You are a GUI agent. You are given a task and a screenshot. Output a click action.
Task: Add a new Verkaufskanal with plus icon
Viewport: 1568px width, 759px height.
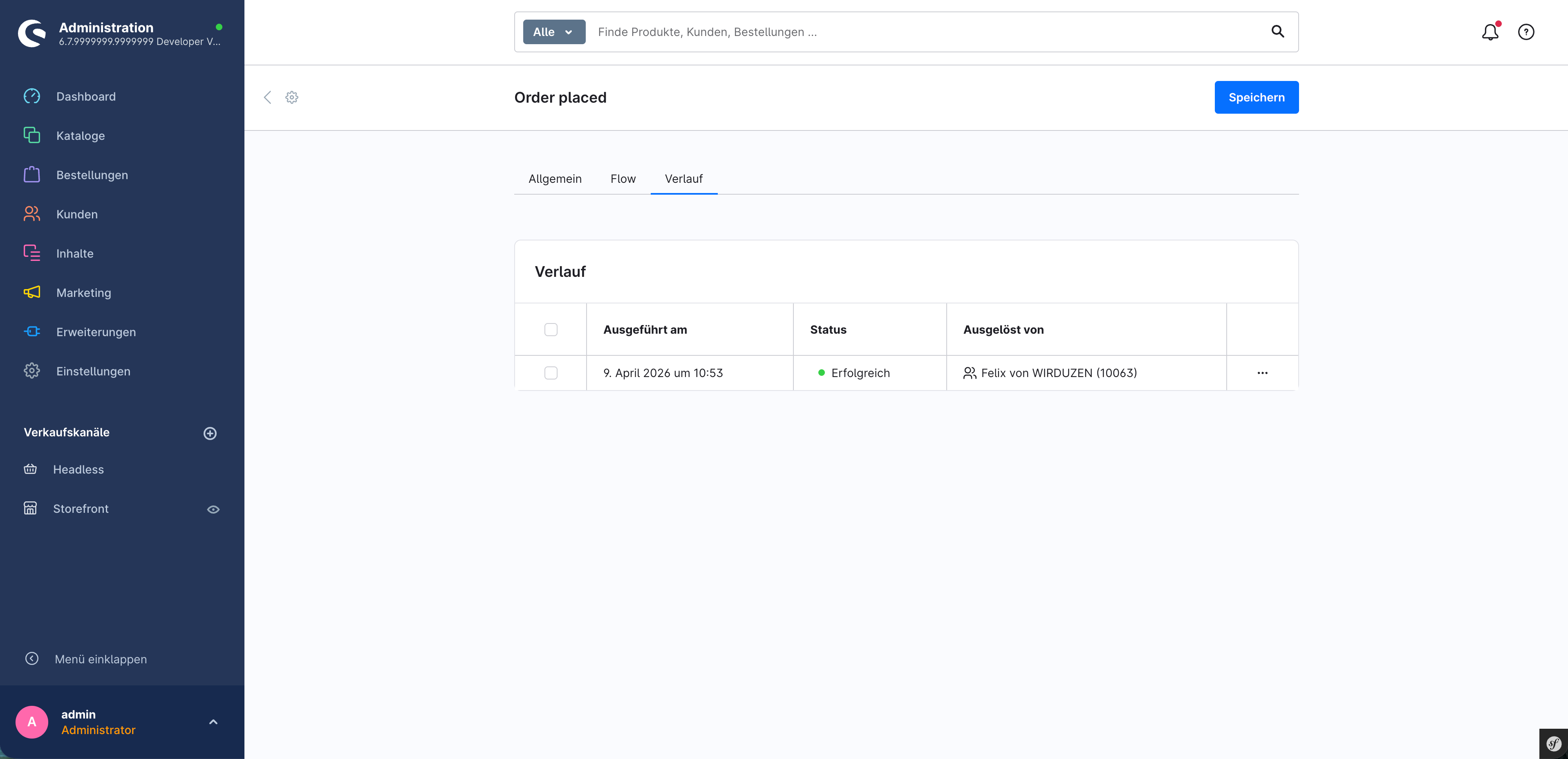point(210,433)
